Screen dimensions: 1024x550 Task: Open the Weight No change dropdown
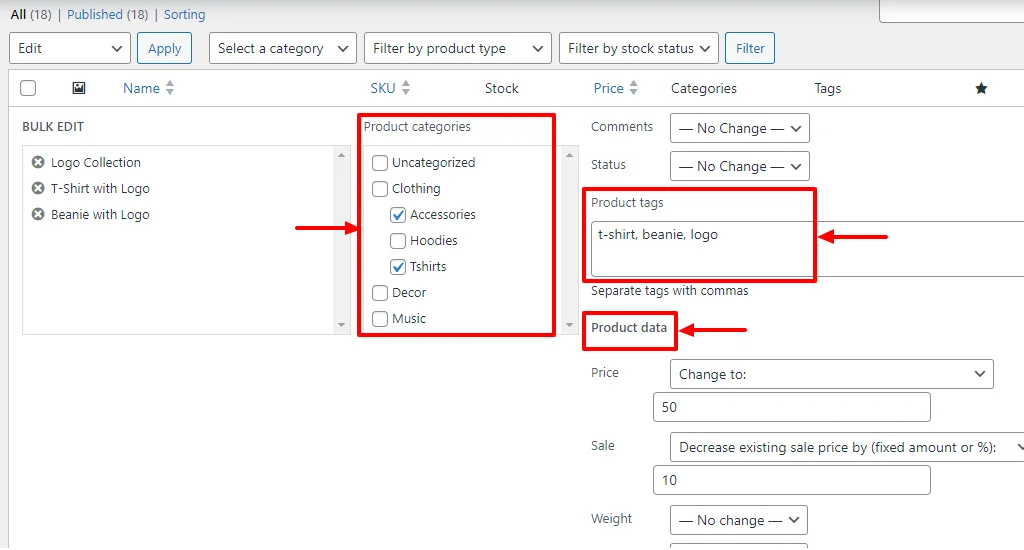tap(739, 520)
